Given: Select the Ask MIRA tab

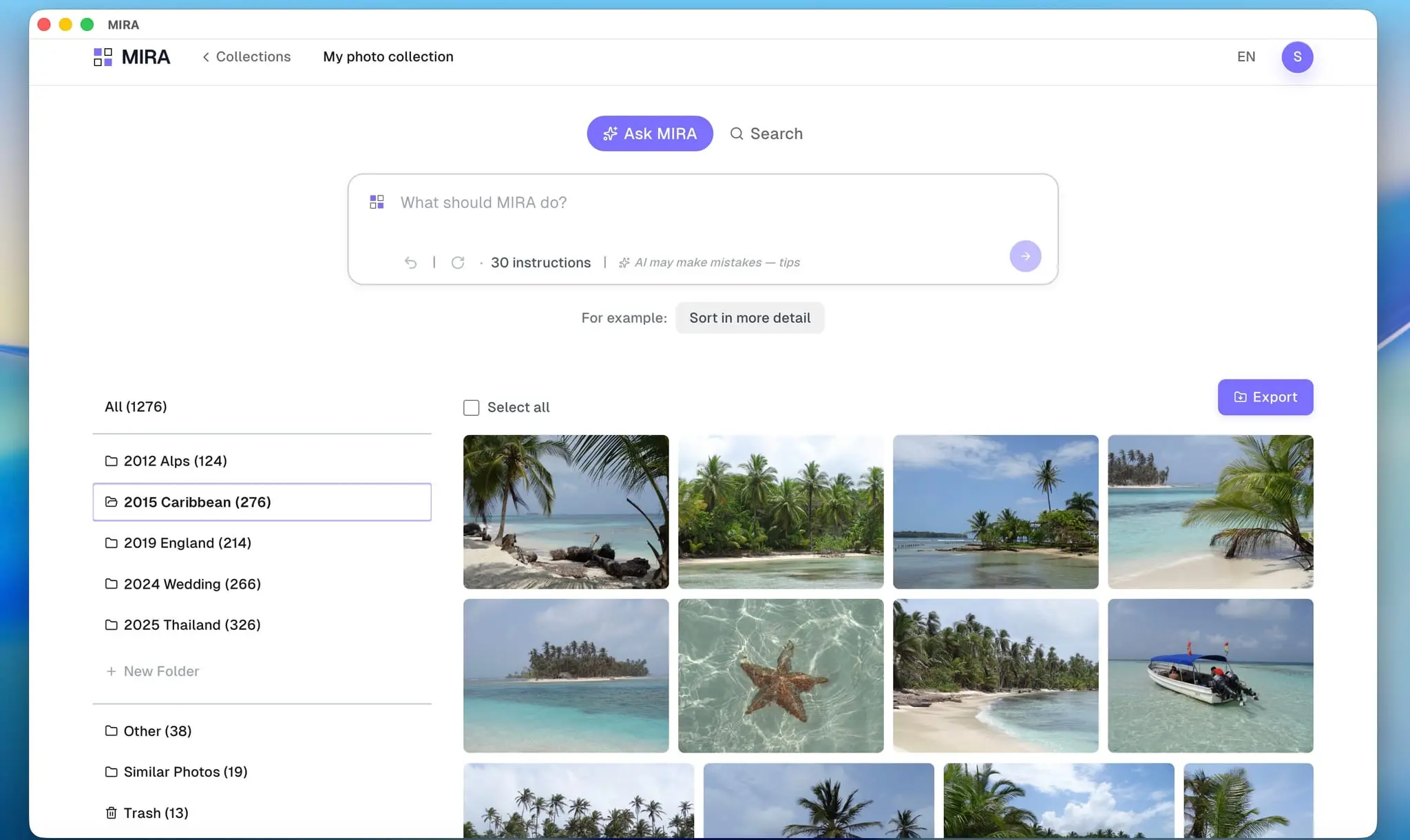Looking at the screenshot, I should pos(649,134).
